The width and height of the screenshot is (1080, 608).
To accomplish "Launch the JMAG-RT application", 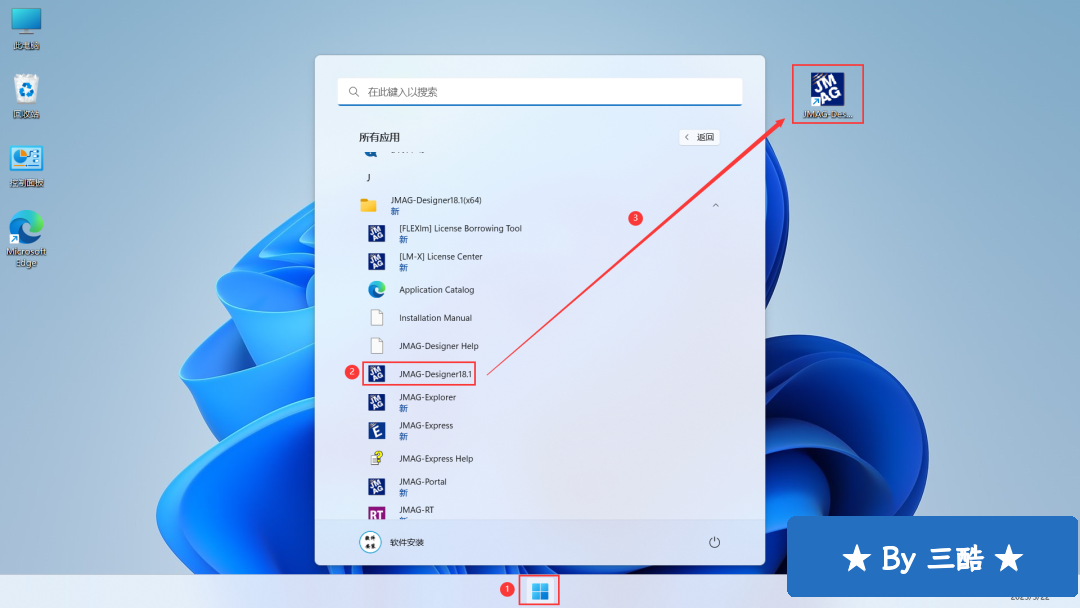I will point(400,512).
